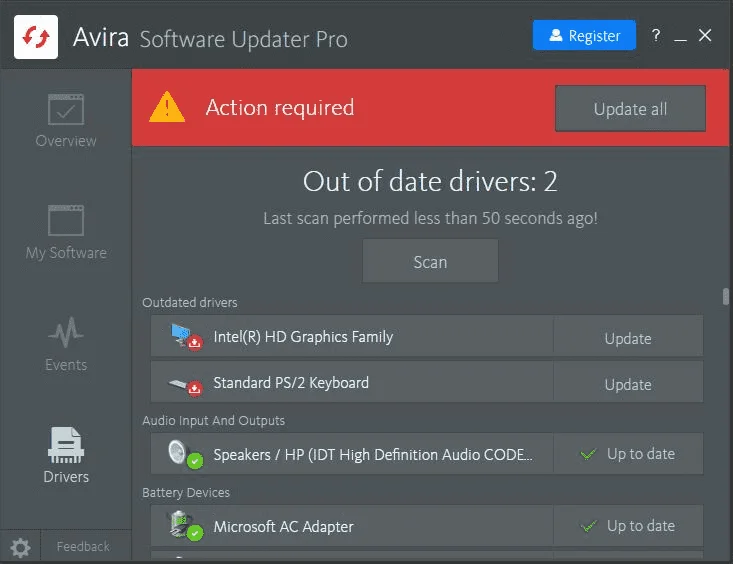Image resolution: width=733 pixels, height=564 pixels.
Task: Open the Overview section icon
Action: [x=66, y=109]
